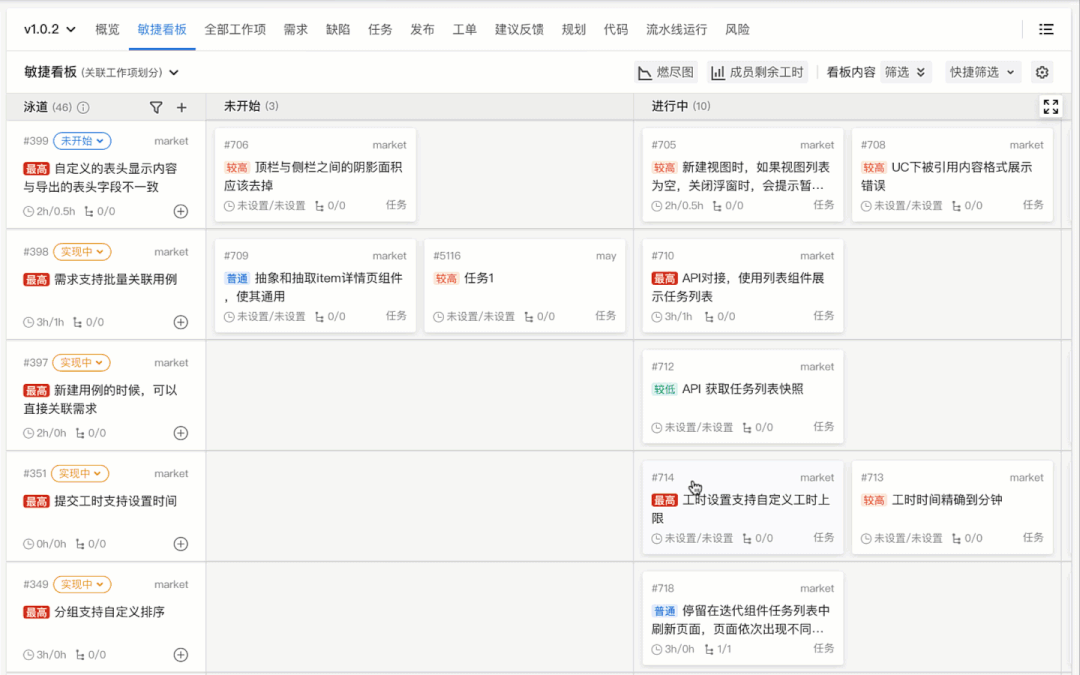Screen dimensions: 1080x675
Task: Open 快捷筛选 quick filter dropdown
Action: [982, 72]
